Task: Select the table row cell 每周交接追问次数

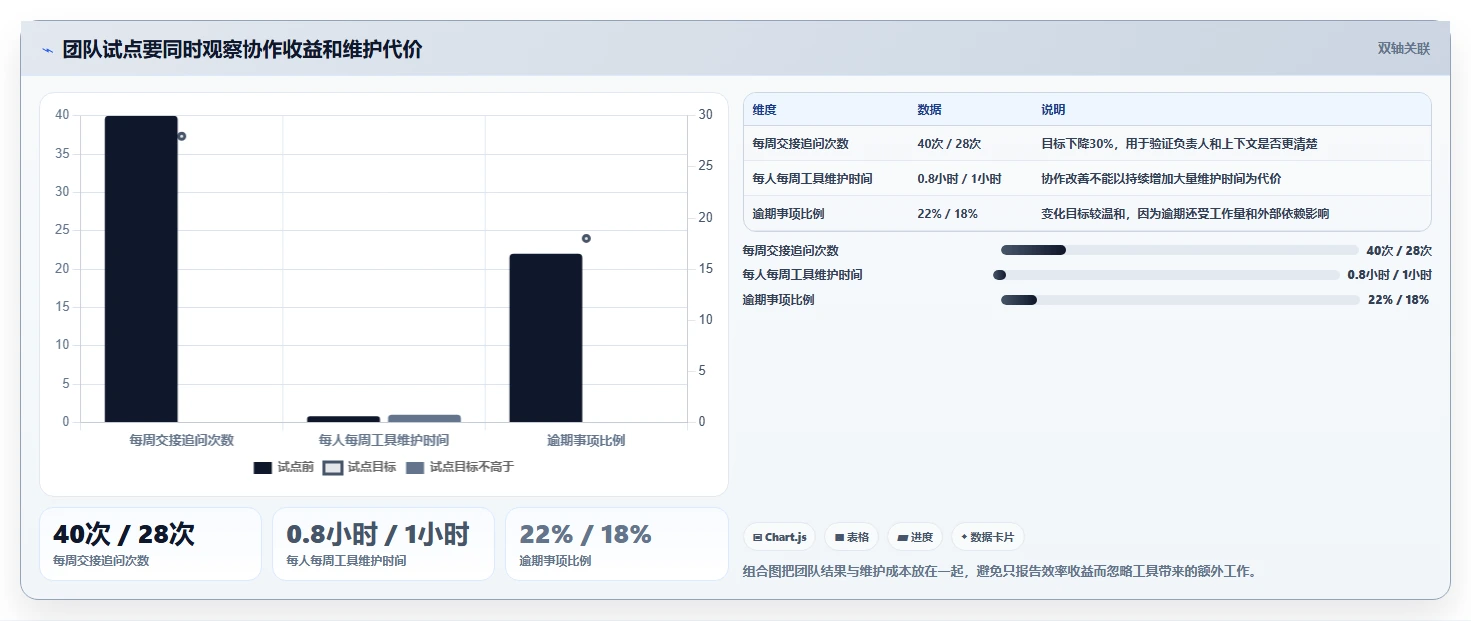Action: pyautogui.click(x=801, y=144)
